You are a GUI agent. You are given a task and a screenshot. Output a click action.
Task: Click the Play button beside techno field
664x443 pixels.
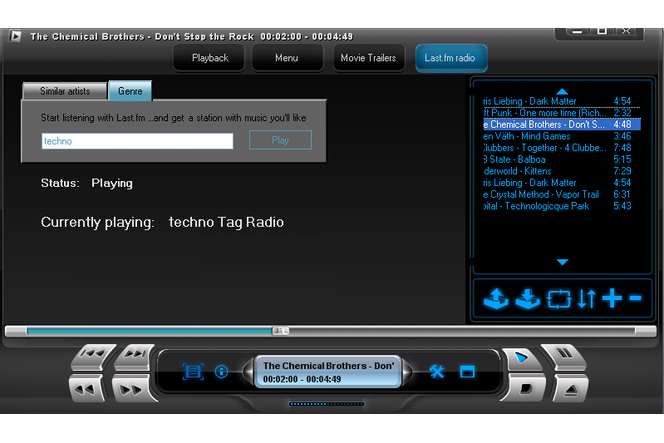[280, 140]
